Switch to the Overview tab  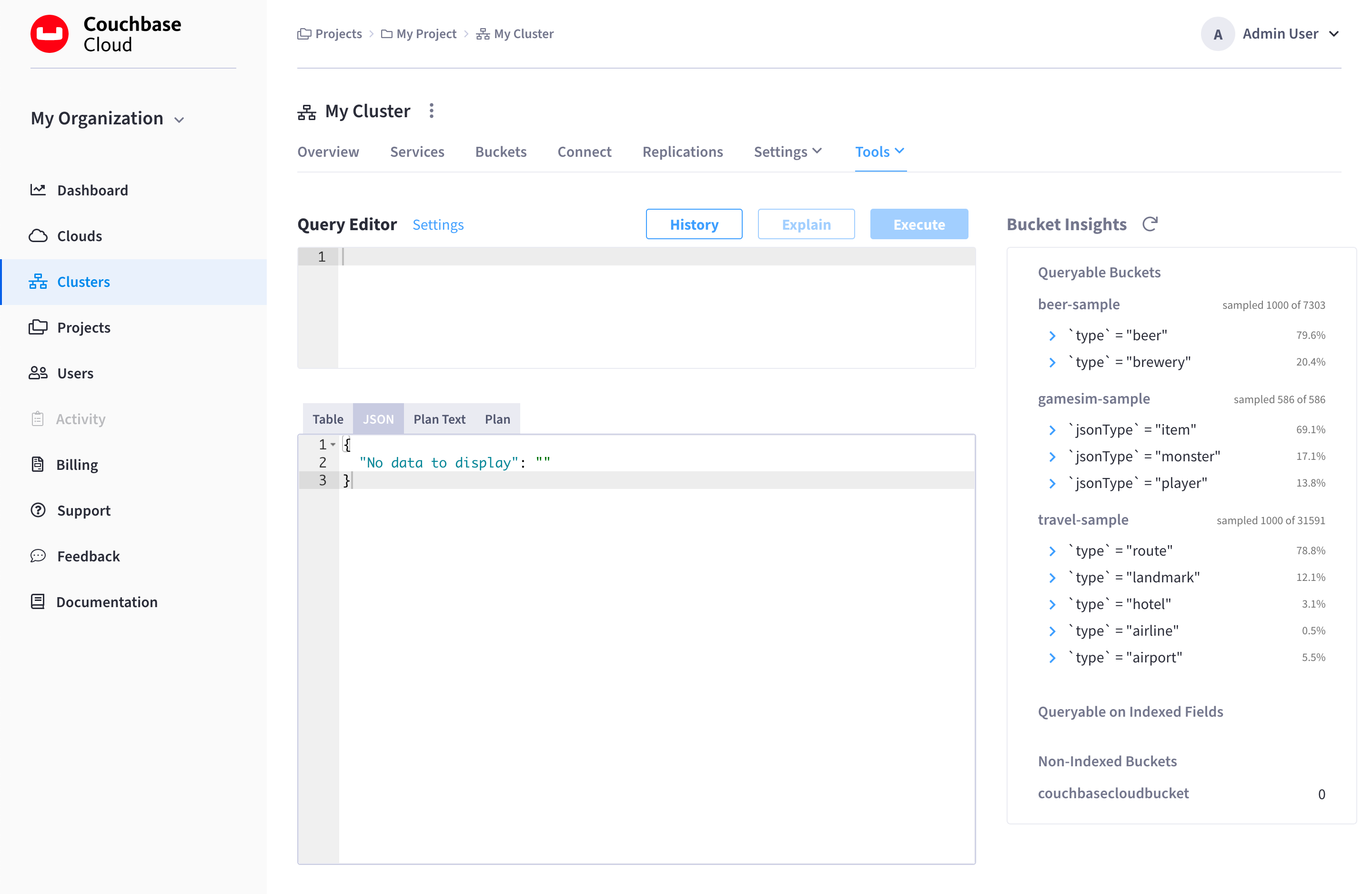click(328, 152)
